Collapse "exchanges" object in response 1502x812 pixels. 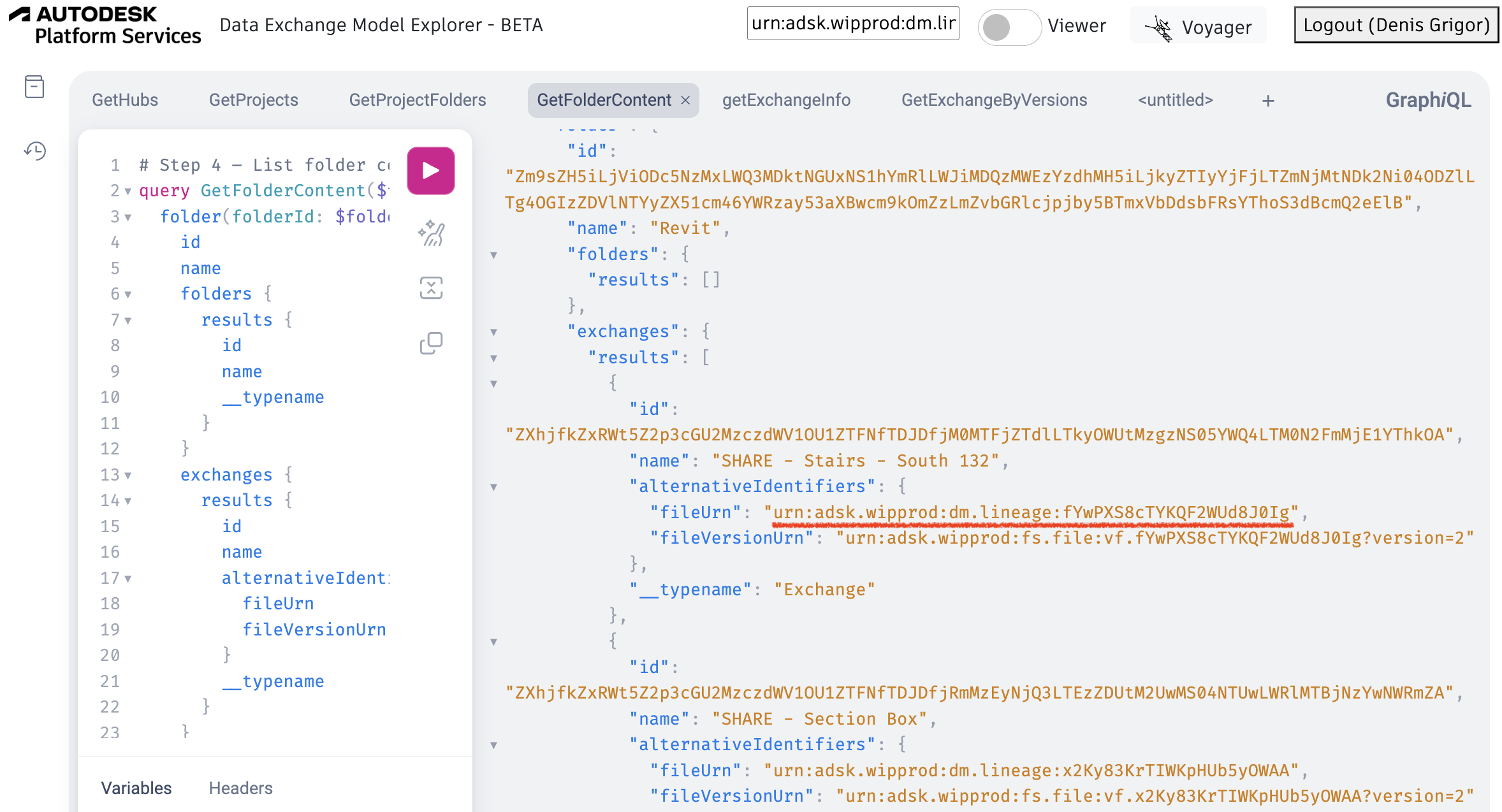click(493, 332)
